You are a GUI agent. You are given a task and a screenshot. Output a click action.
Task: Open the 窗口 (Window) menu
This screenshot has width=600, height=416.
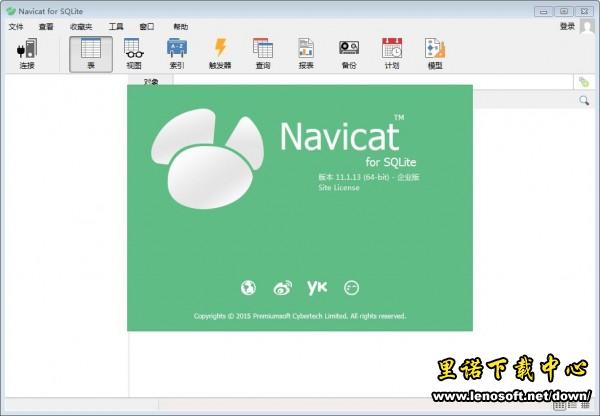coord(147,26)
